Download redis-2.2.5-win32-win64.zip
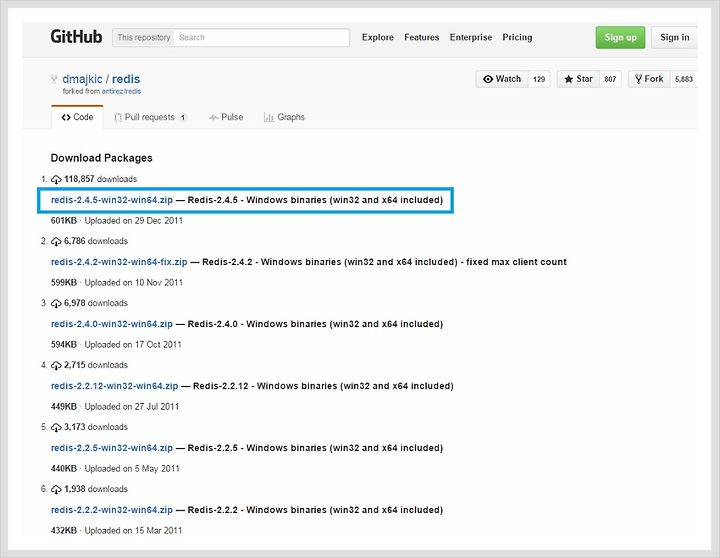Viewport: 720px width, 558px height. (112, 448)
